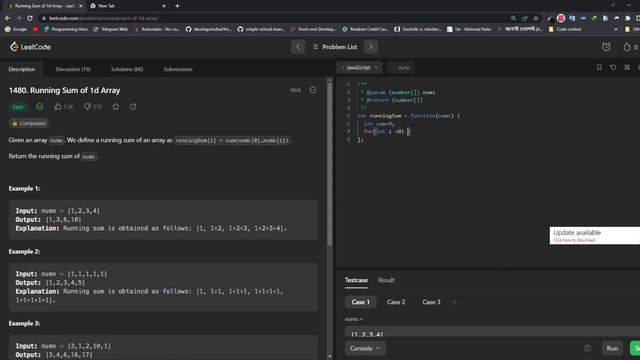
Task: Select test Case 2
Action: pyautogui.click(x=396, y=302)
